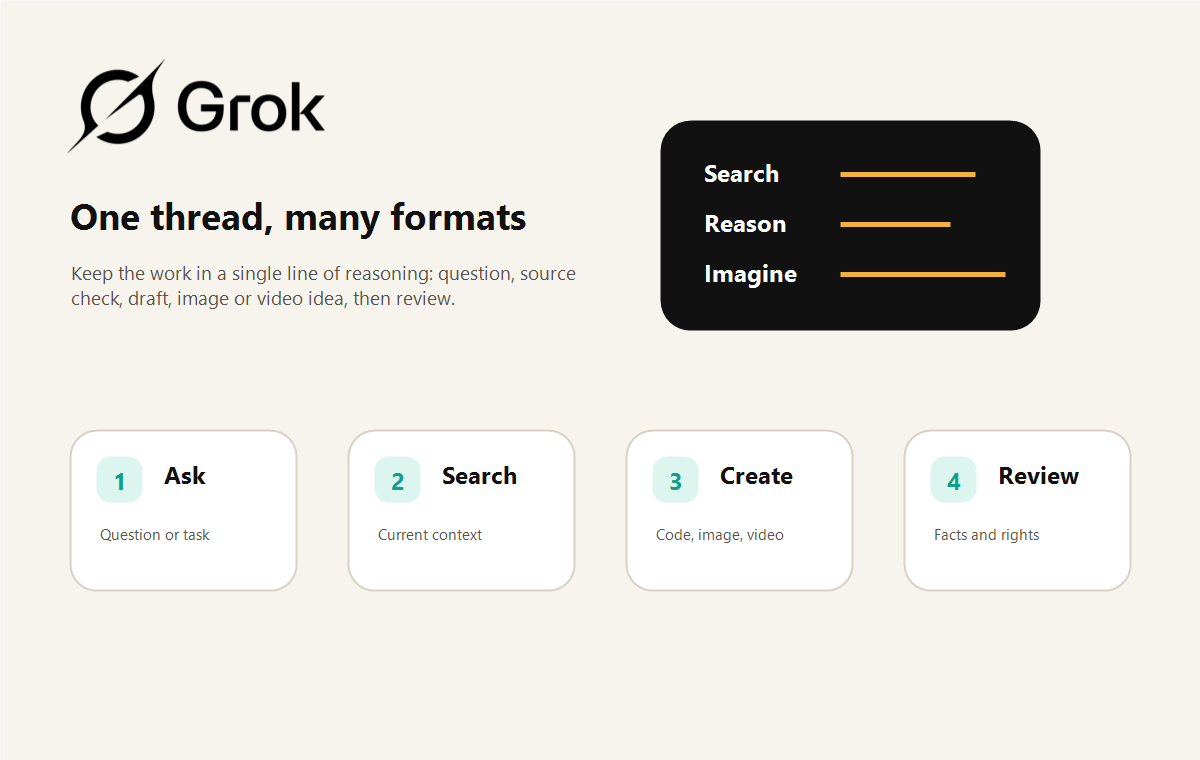Open the Create card title
Image resolution: width=1200 pixels, height=760 pixels.
tap(757, 476)
